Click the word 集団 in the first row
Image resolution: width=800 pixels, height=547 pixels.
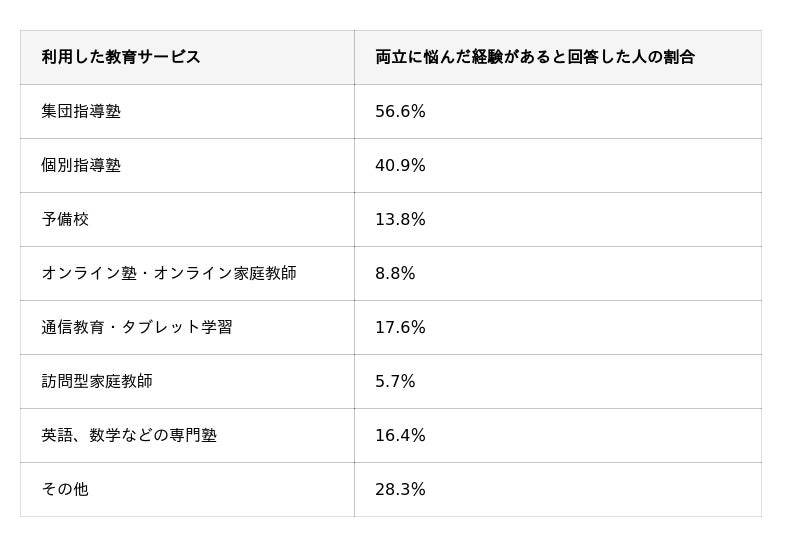(57, 111)
